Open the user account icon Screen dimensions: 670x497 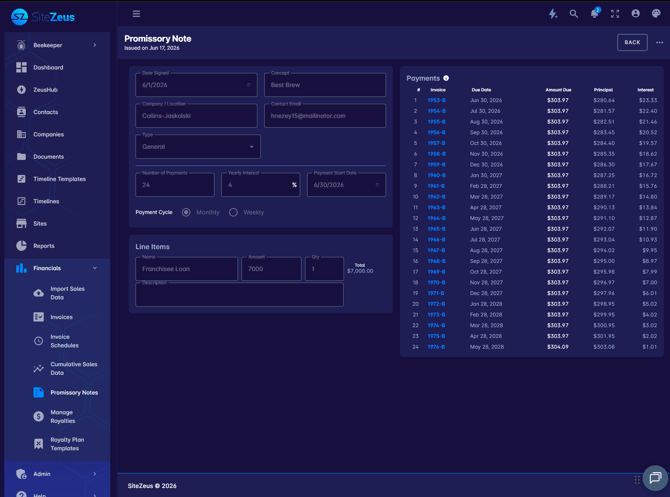point(635,14)
